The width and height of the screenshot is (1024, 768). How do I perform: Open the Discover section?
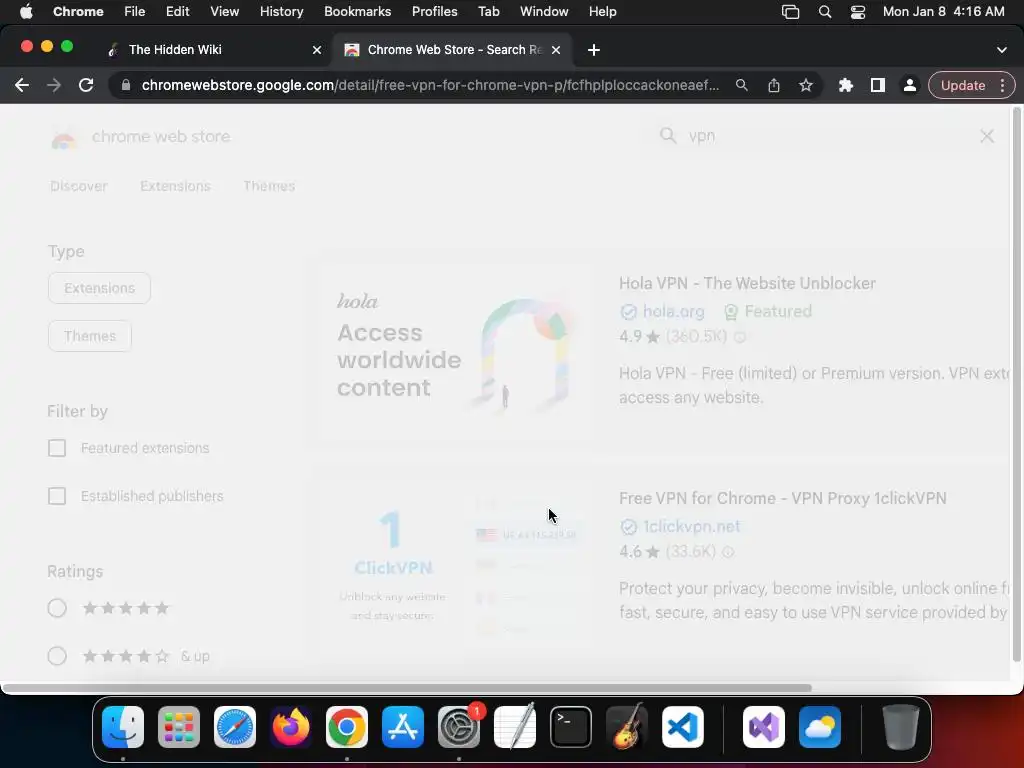[78, 186]
